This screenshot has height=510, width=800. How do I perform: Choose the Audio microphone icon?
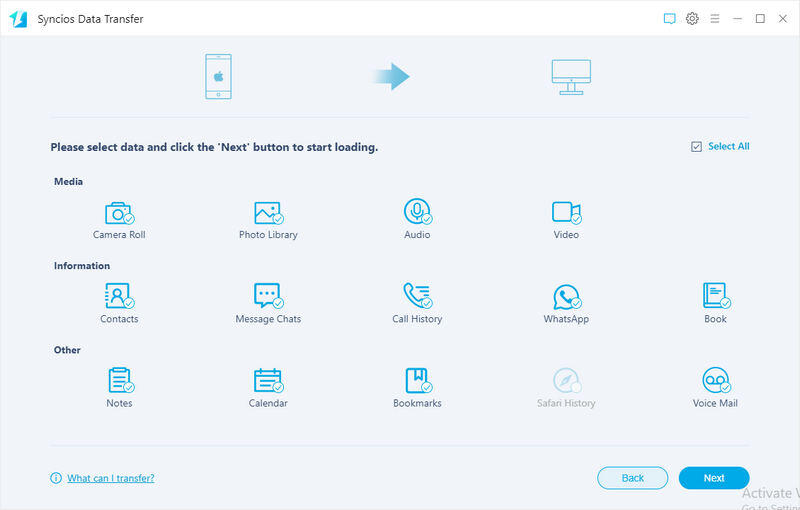coord(417,212)
